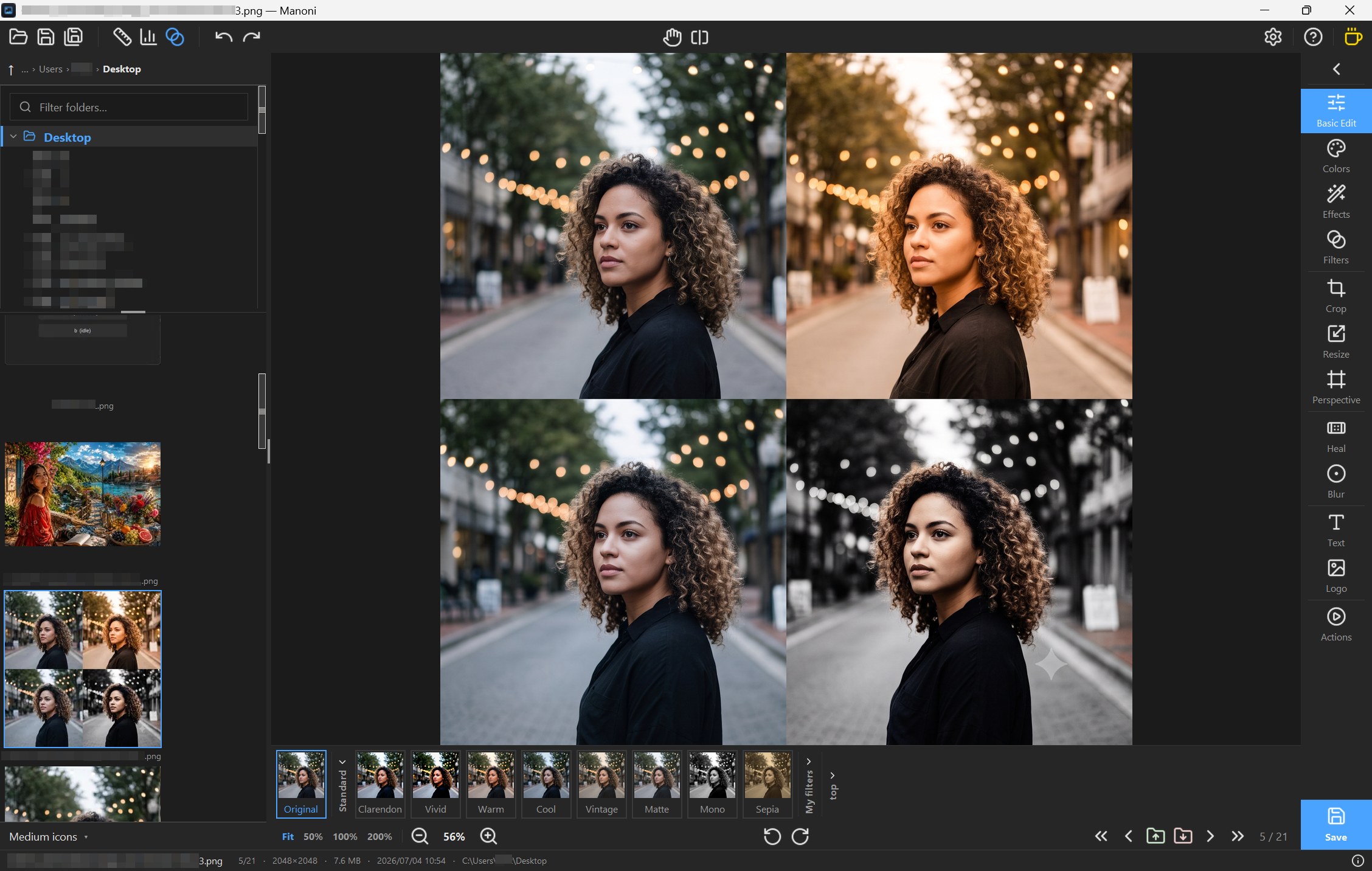
Task: Open the Actions panel
Action: [x=1336, y=625]
